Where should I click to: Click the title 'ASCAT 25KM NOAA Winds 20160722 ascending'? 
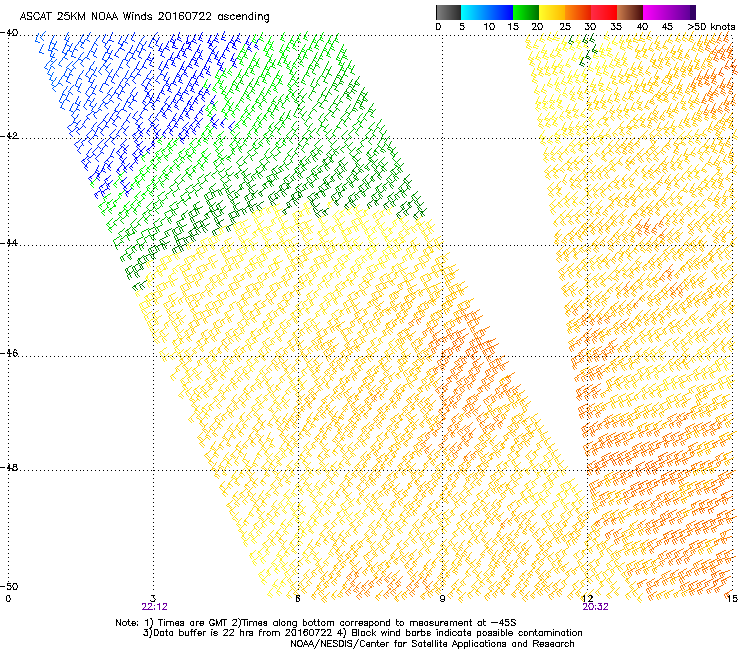pyautogui.click(x=144, y=17)
